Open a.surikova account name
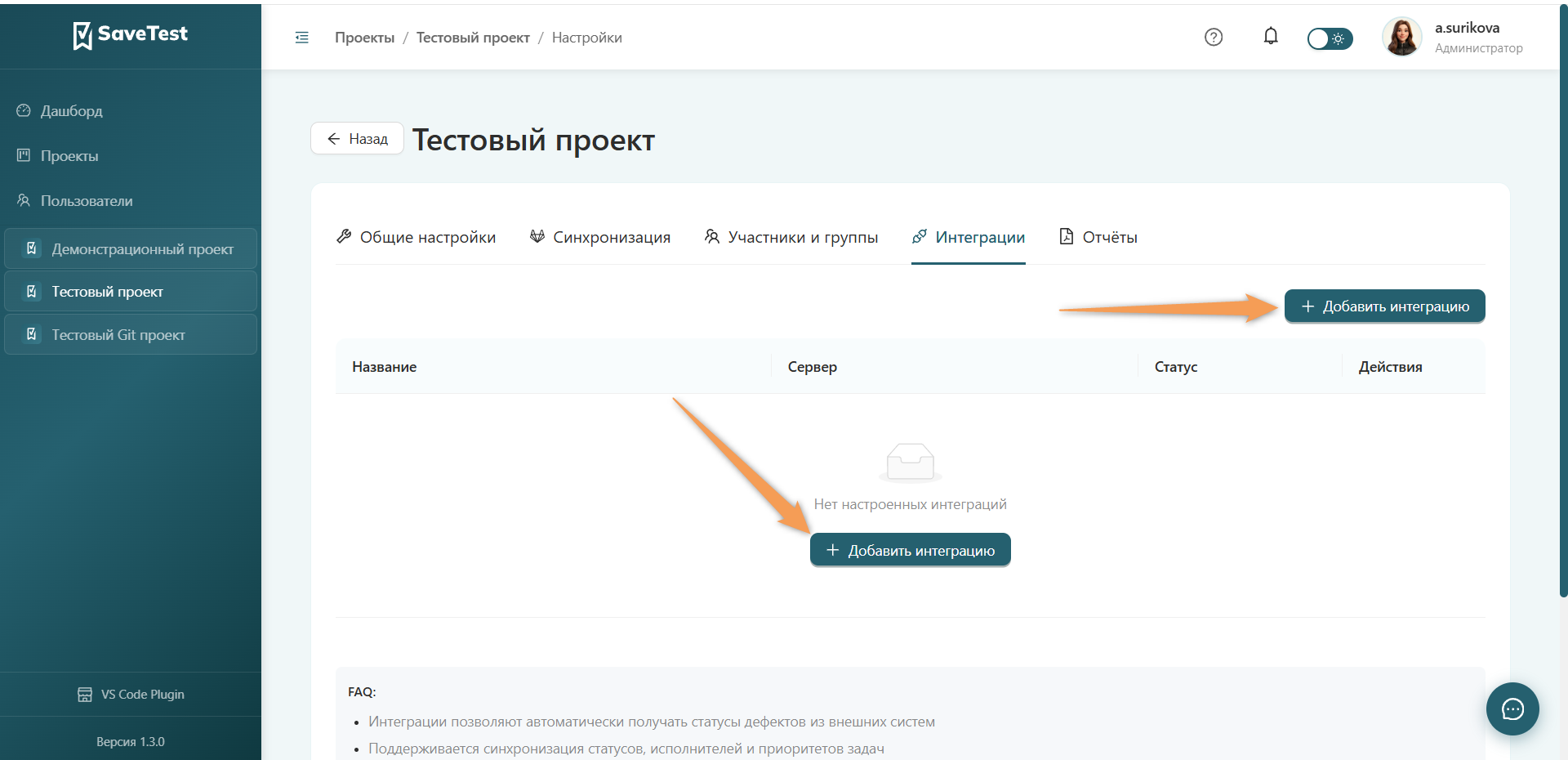The height and width of the screenshot is (760, 1568). (x=1467, y=28)
